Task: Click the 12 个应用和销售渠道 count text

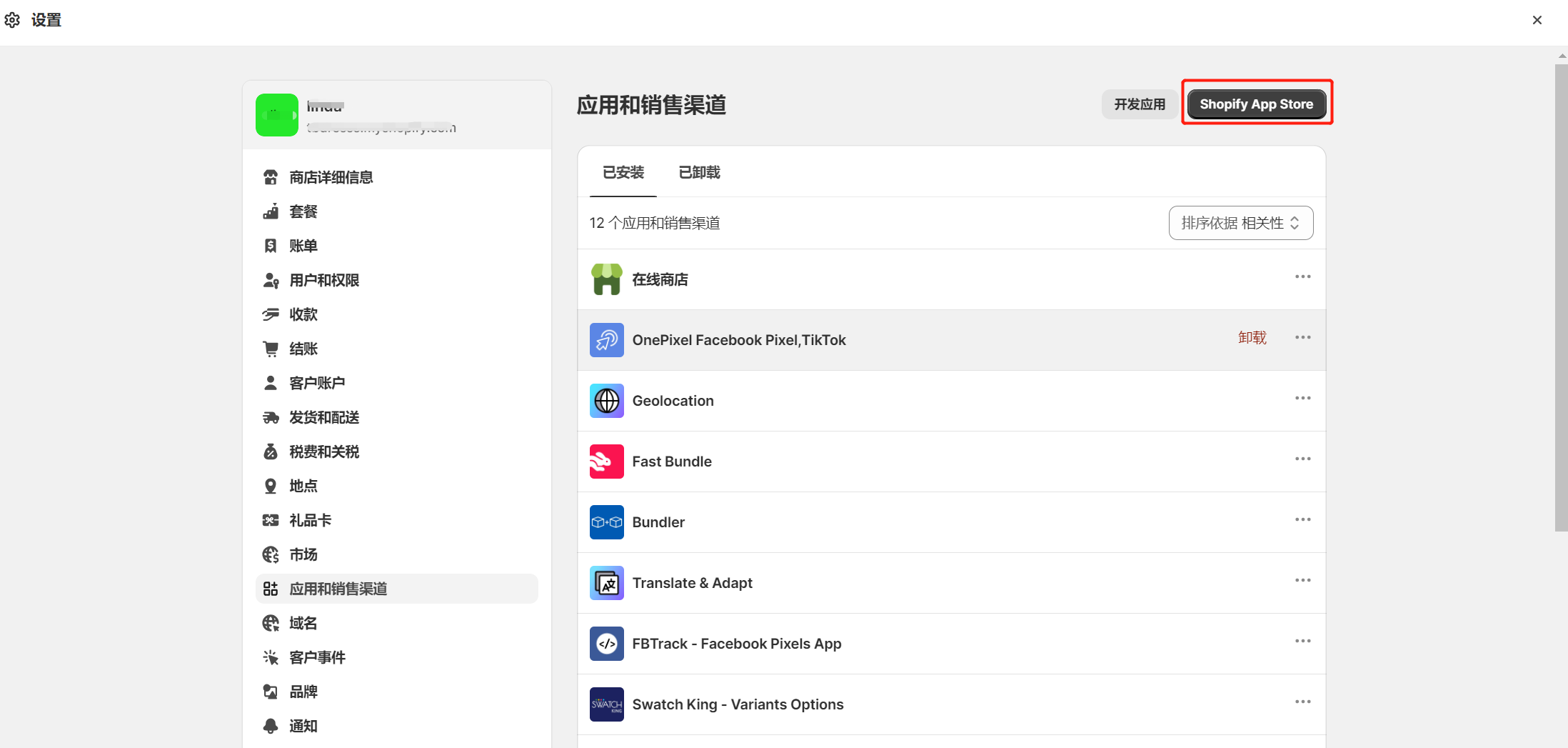Action: (655, 223)
